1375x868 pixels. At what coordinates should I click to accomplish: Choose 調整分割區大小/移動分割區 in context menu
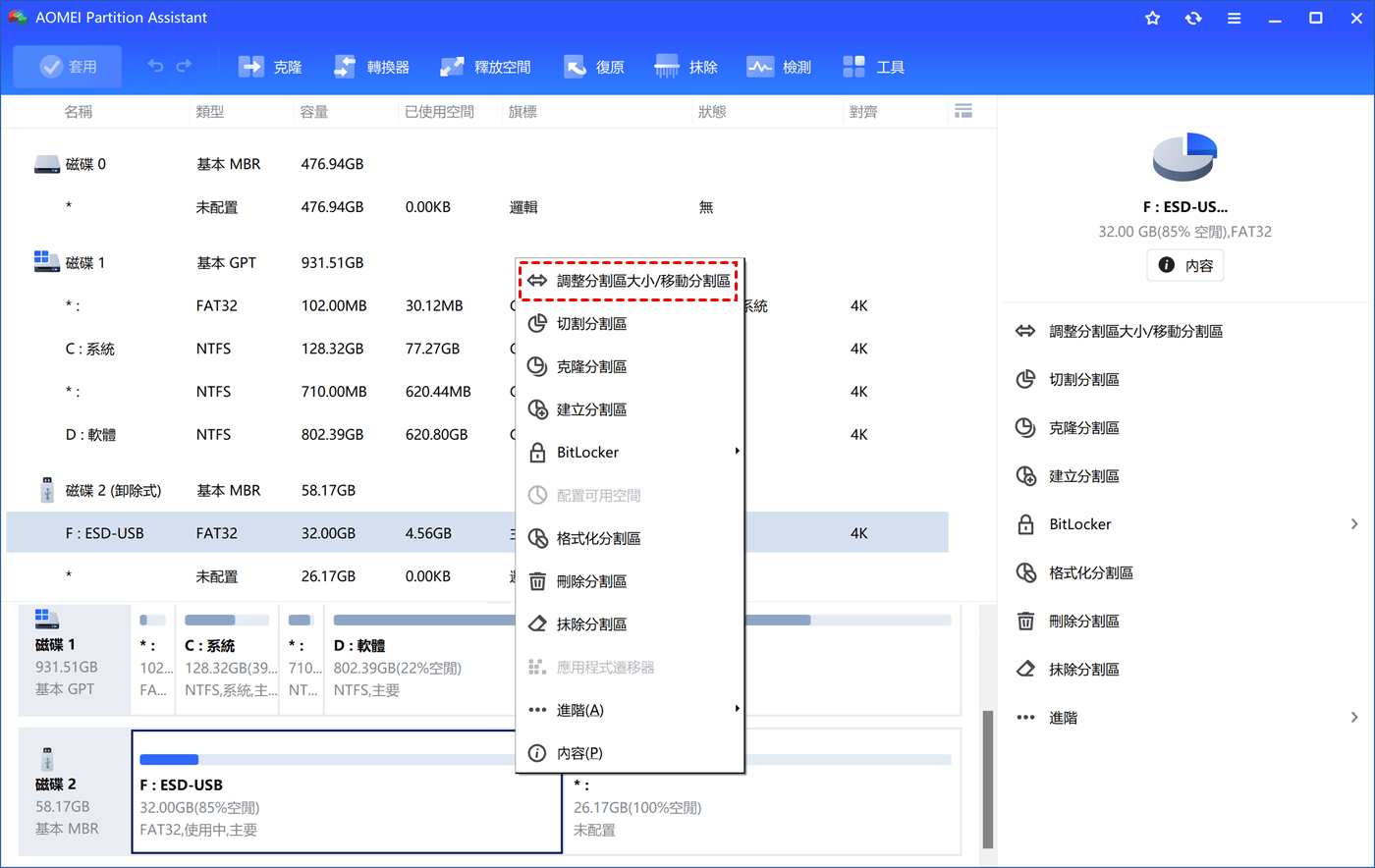click(629, 281)
